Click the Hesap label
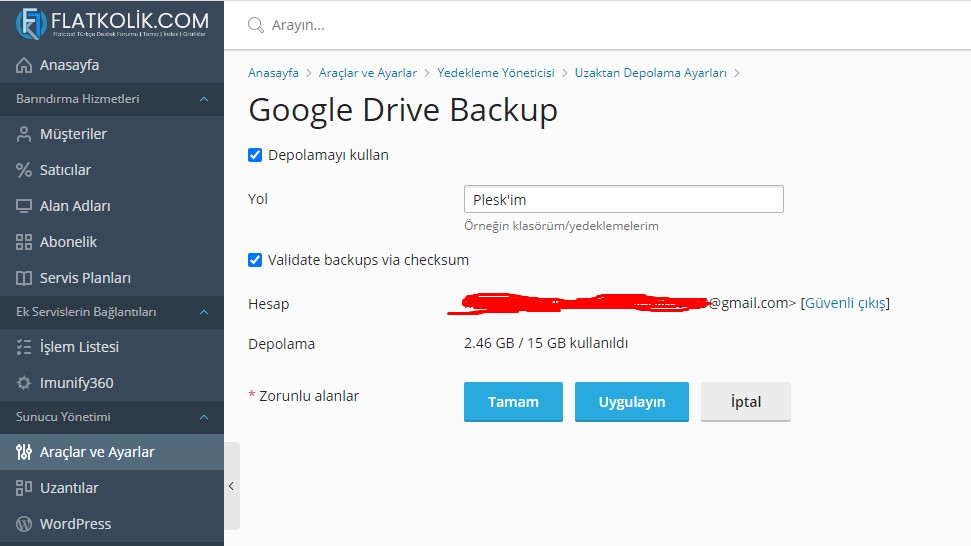Viewport: 971px width, 546px height. coord(269,304)
